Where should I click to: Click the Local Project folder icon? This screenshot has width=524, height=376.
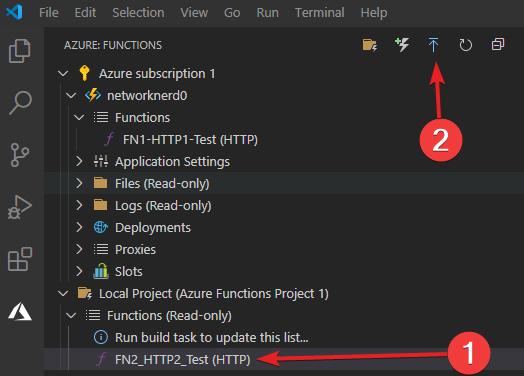[85, 293]
